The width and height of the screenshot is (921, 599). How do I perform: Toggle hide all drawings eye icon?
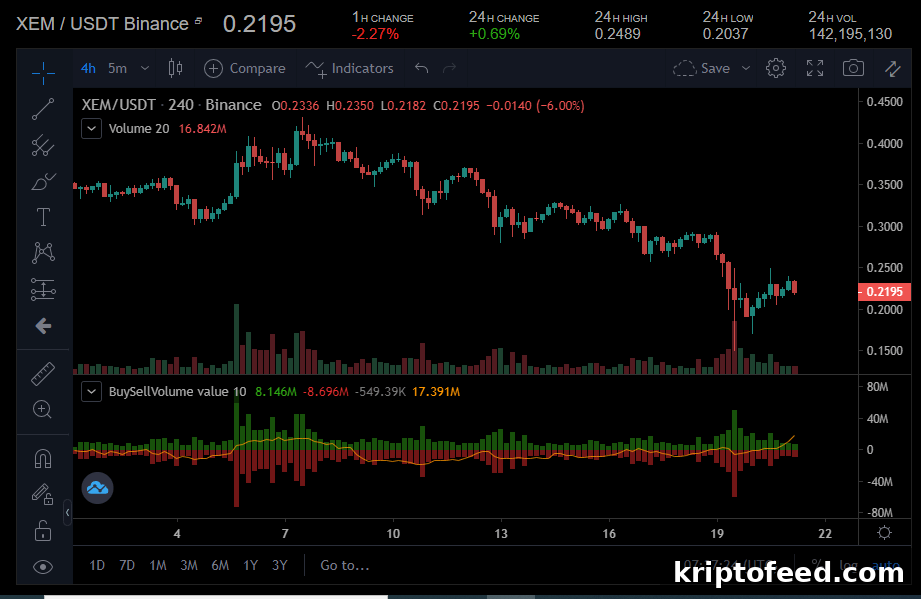click(43, 567)
